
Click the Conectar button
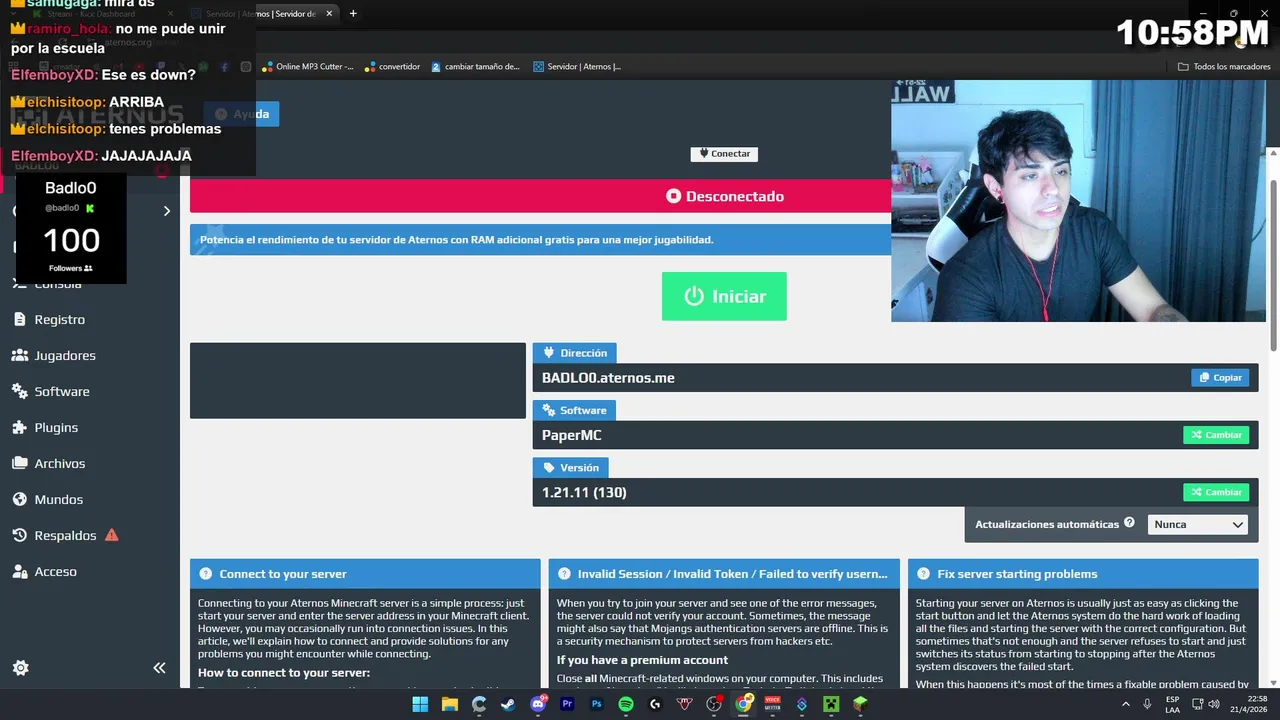click(724, 154)
